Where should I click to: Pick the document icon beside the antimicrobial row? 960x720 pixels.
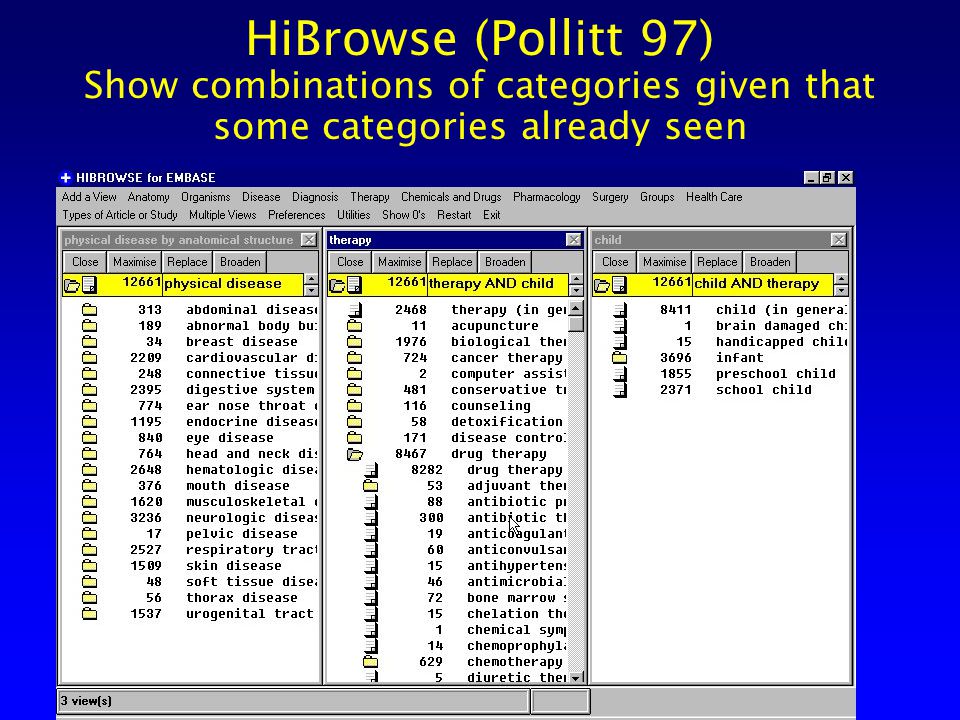pyautogui.click(x=371, y=581)
